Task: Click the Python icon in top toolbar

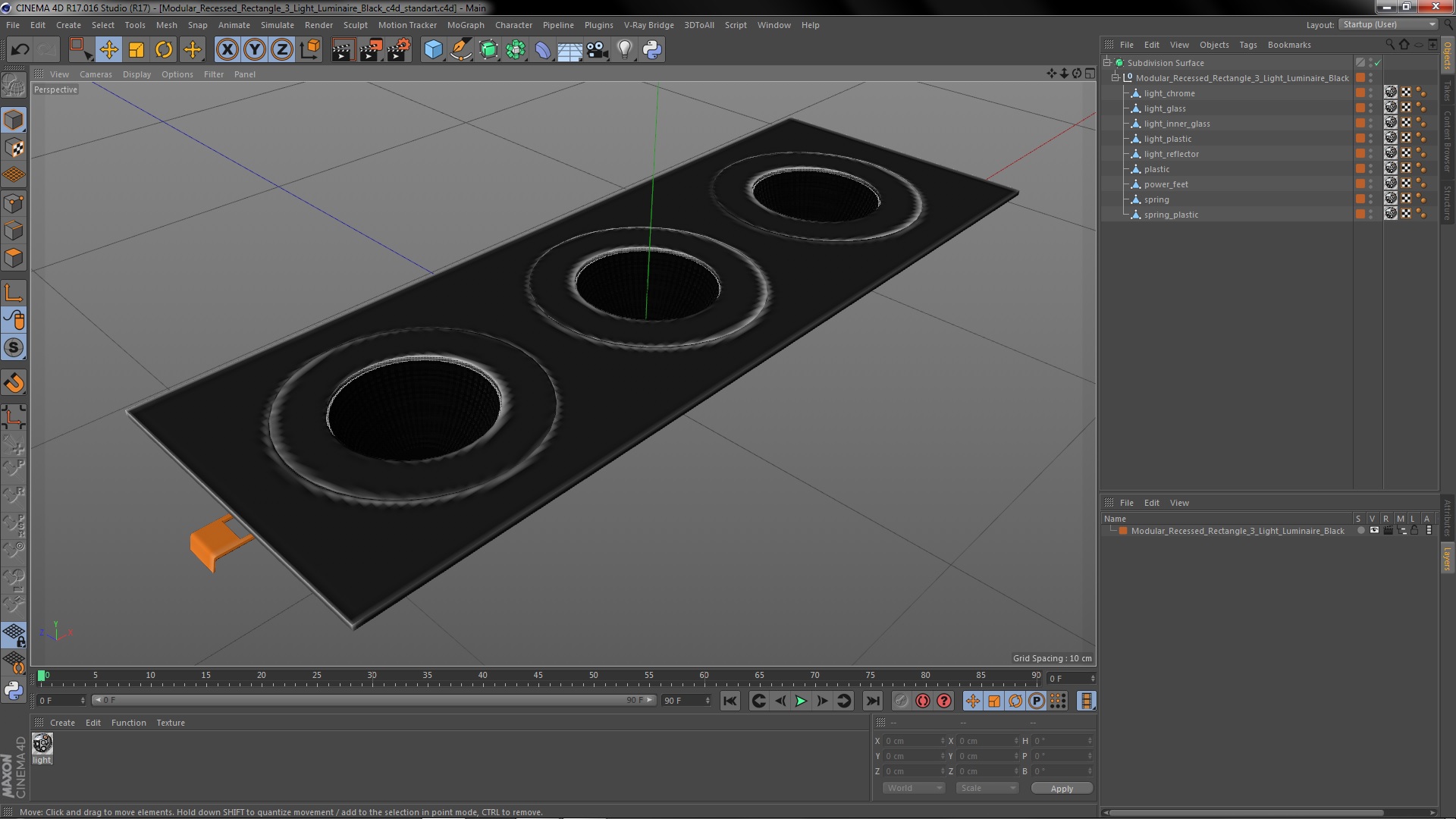Action: tap(652, 50)
